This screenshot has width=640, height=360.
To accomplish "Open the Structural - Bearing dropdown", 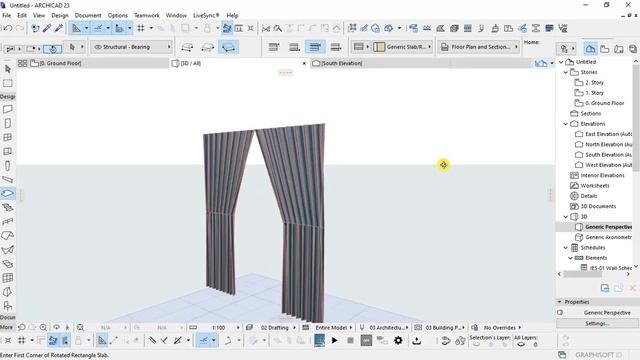I will [x=132, y=47].
